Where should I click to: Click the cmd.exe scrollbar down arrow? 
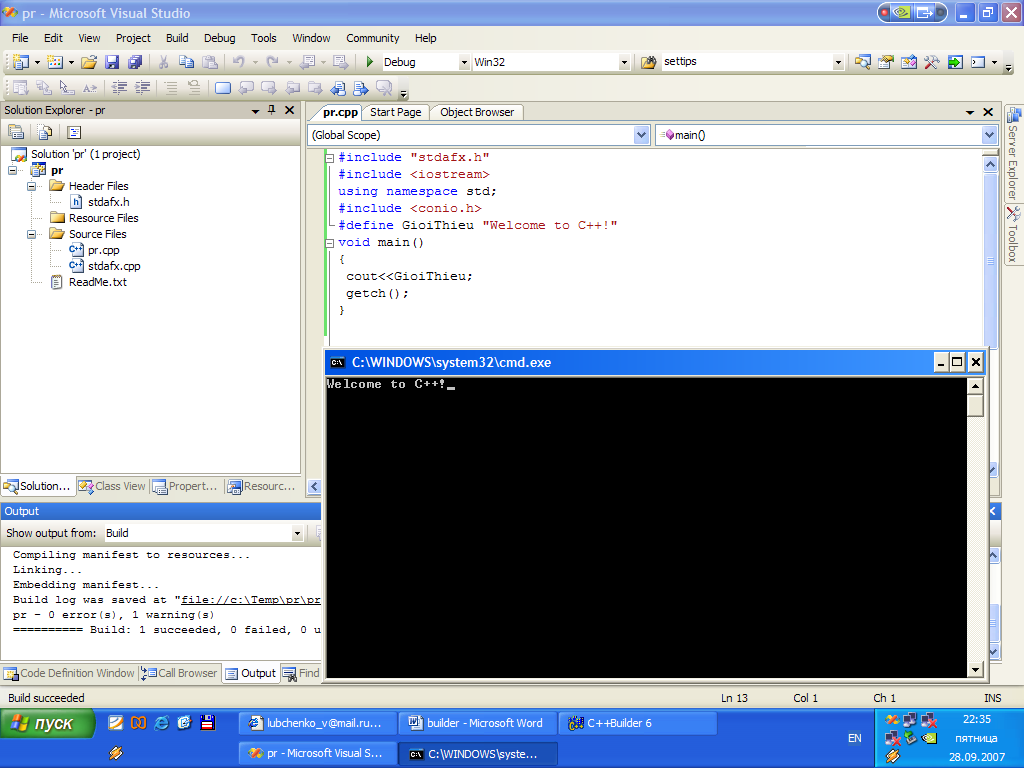[975, 669]
